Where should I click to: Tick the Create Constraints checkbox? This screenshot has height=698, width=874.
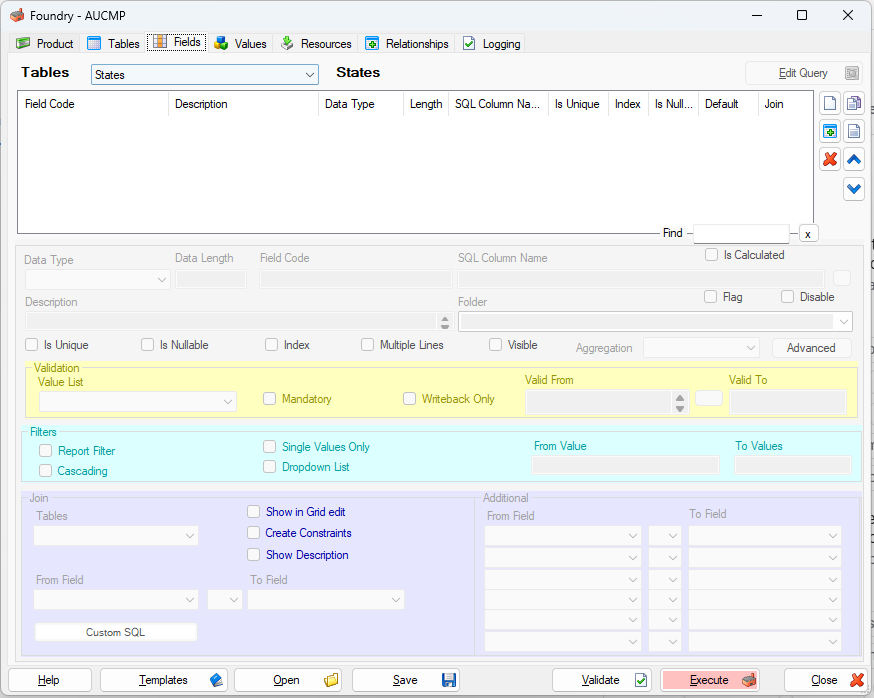coord(254,533)
